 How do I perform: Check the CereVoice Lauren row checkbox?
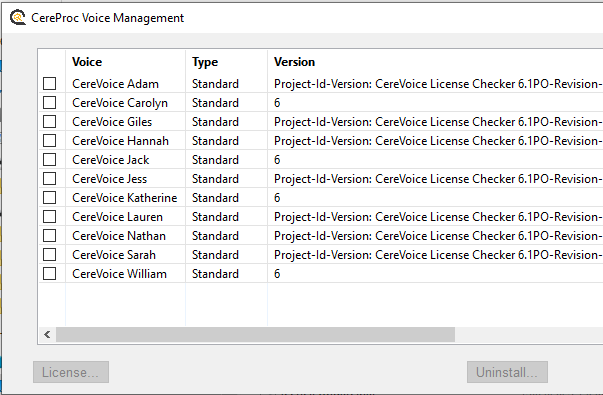click(x=50, y=217)
